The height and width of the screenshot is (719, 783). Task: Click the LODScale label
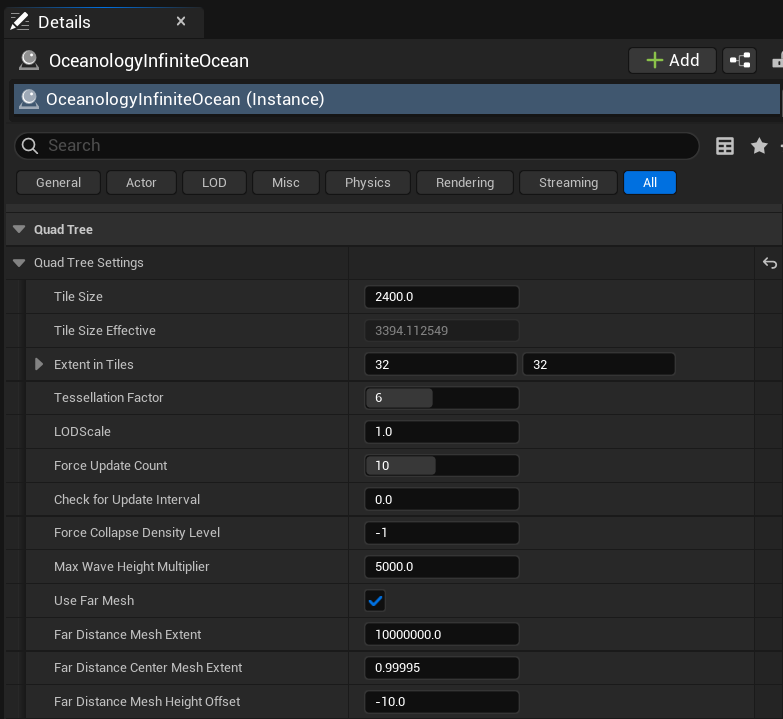click(x=82, y=431)
